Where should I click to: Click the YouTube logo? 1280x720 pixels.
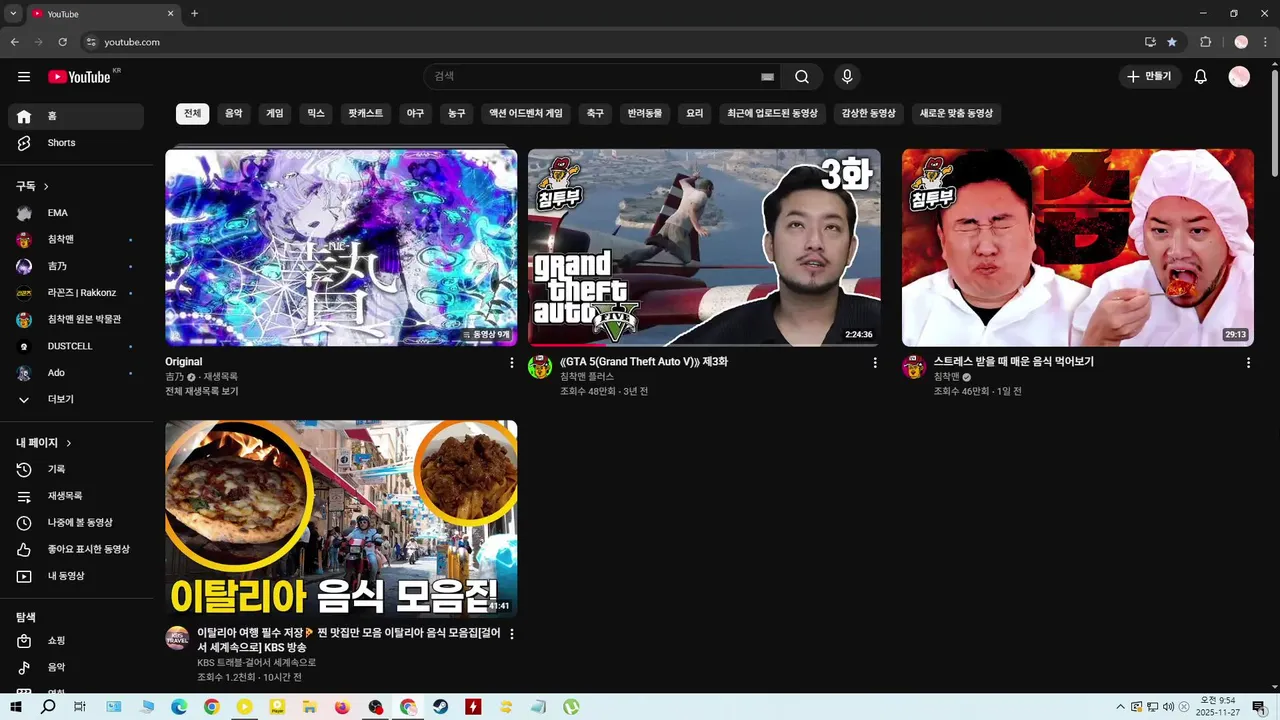pos(79,77)
